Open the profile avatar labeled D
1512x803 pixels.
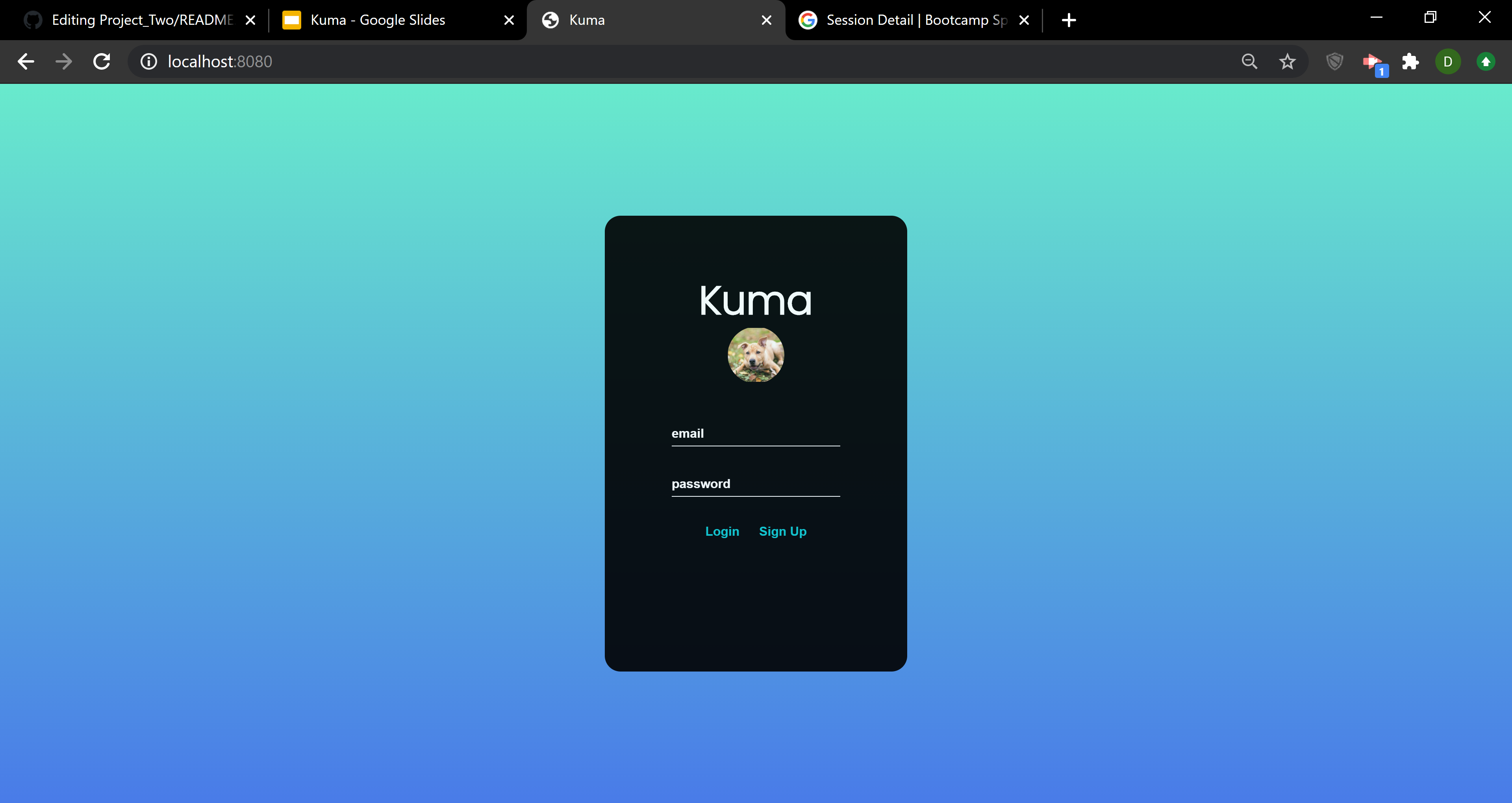1447,62
